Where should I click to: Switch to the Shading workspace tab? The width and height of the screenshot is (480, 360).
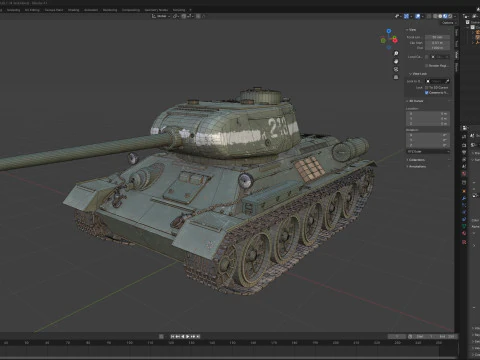[74, 10]
